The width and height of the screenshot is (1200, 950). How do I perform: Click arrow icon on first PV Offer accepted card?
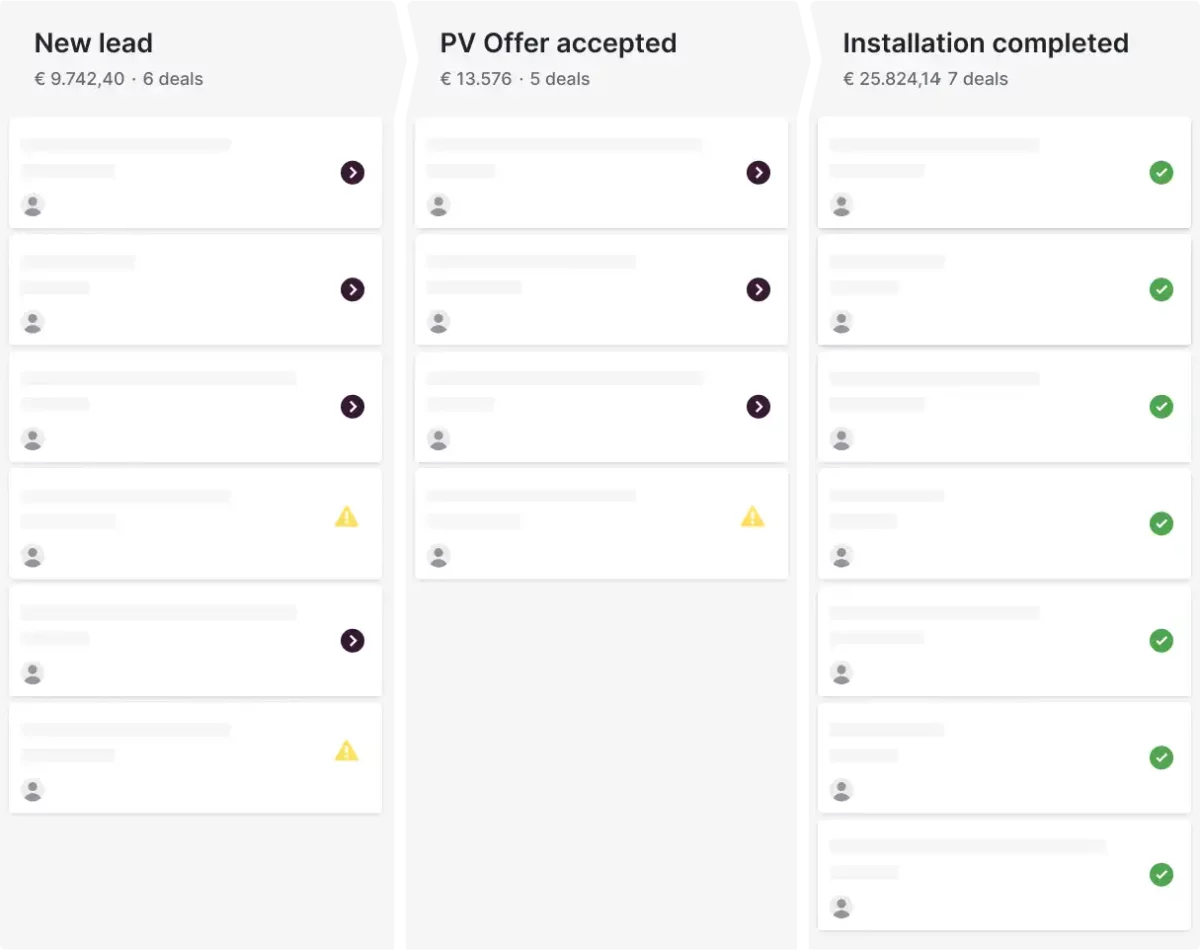759,173
